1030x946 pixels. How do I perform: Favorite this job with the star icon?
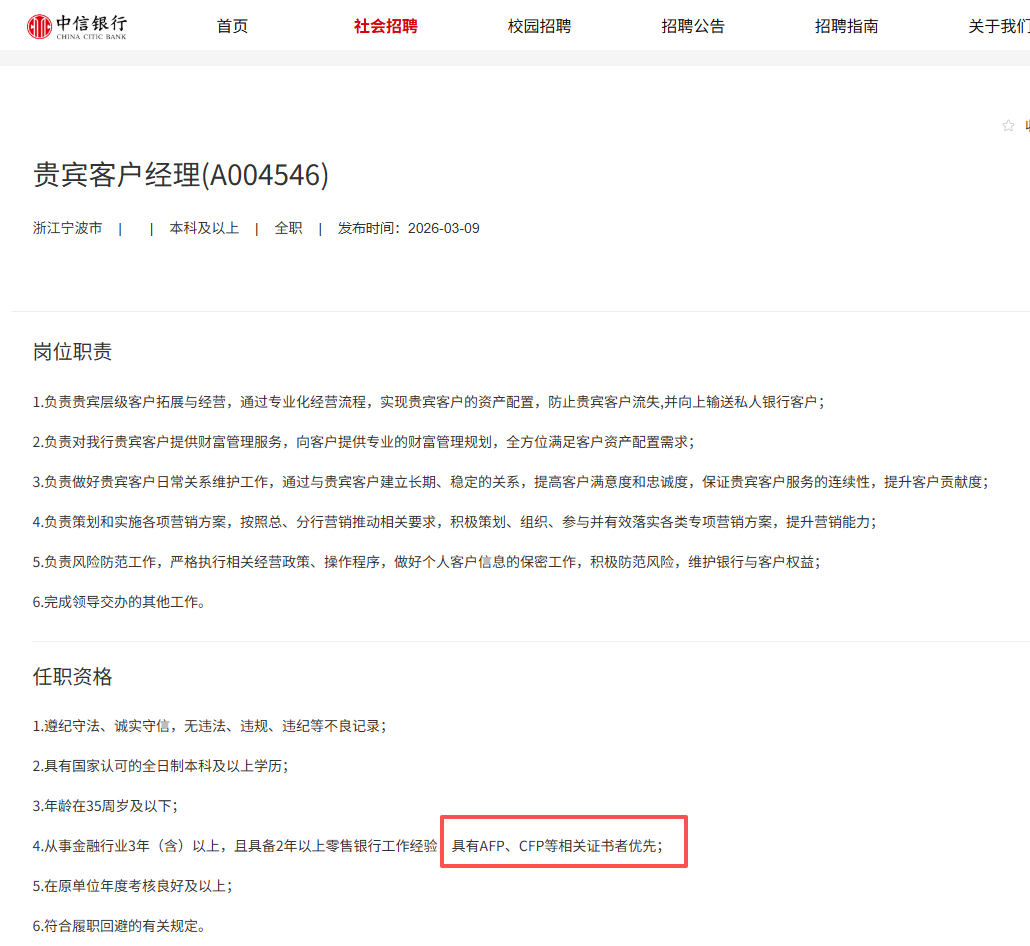[1008, 125]
